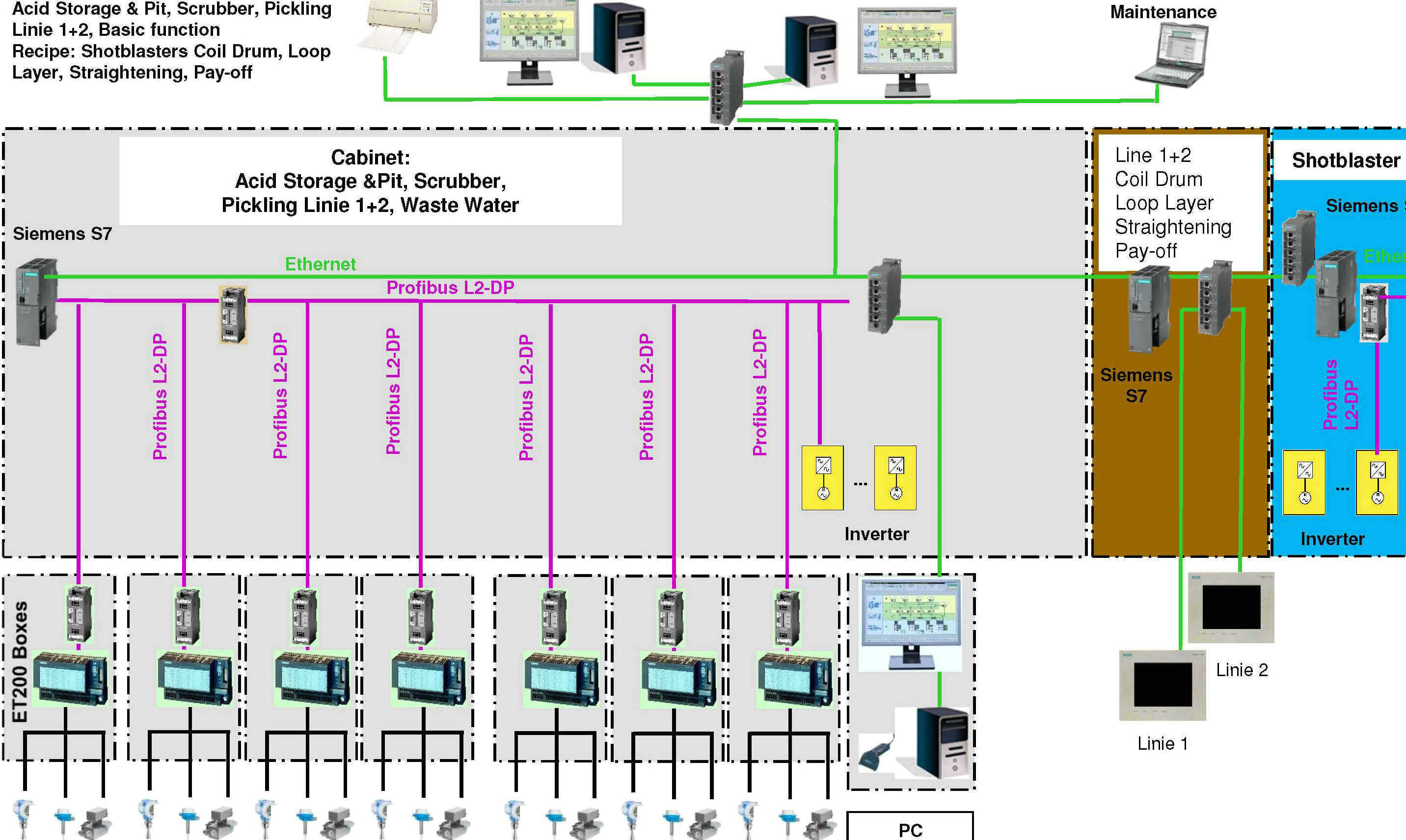Click the PC label box at bottom

coord(910,829)
